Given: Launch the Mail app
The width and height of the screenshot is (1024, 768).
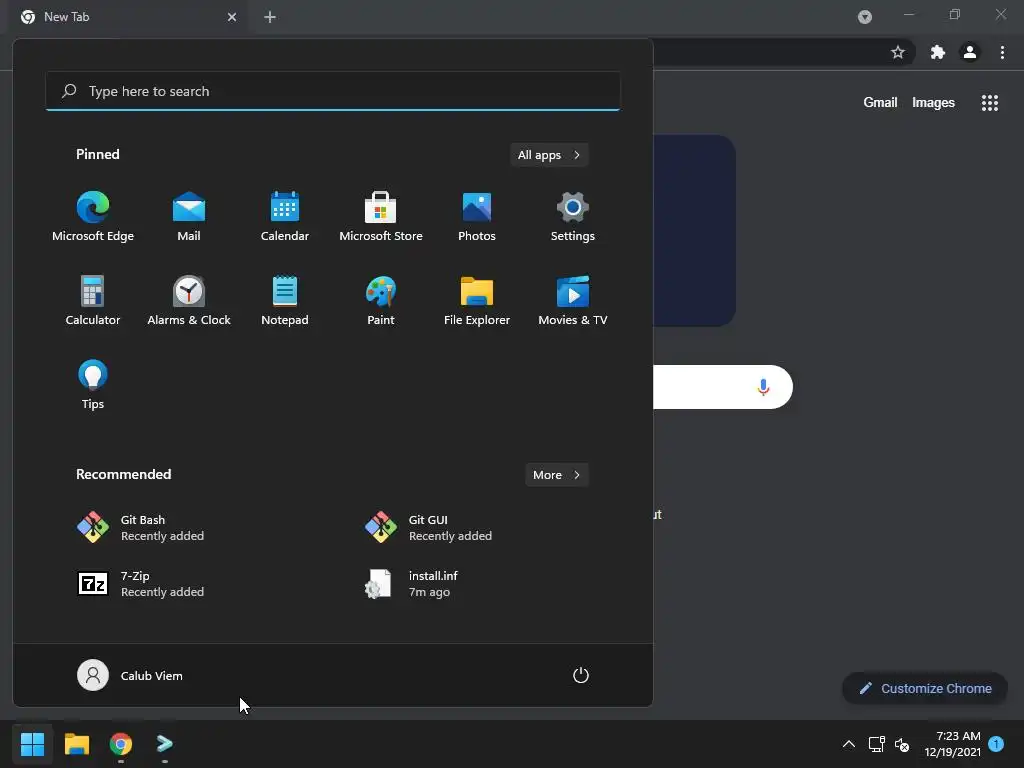Looking at the screenshot, I should (189, 217).
